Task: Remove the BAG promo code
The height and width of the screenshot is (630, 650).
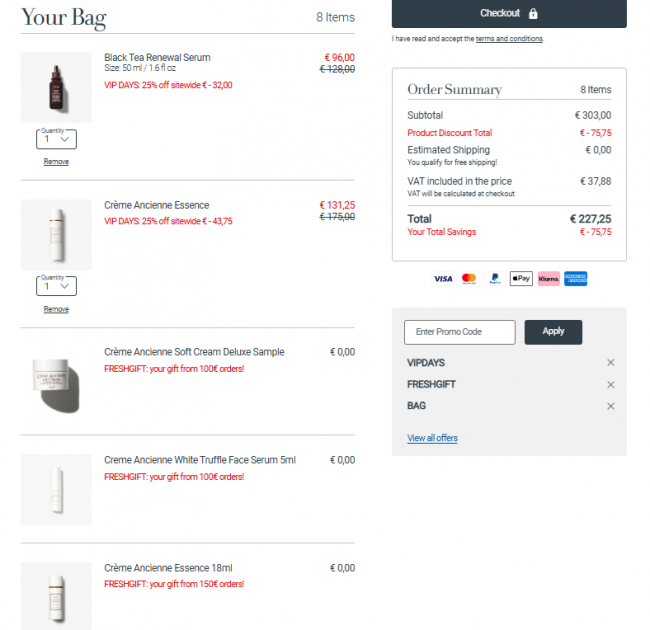Action: 611,406
